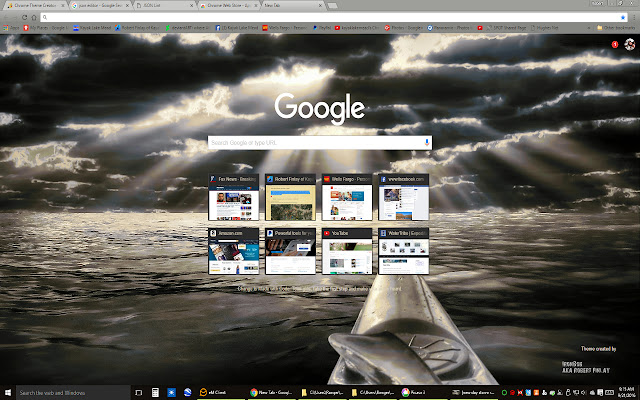
Task: Open the Photos - Google bookmark
Action: (x=403, y=28)
